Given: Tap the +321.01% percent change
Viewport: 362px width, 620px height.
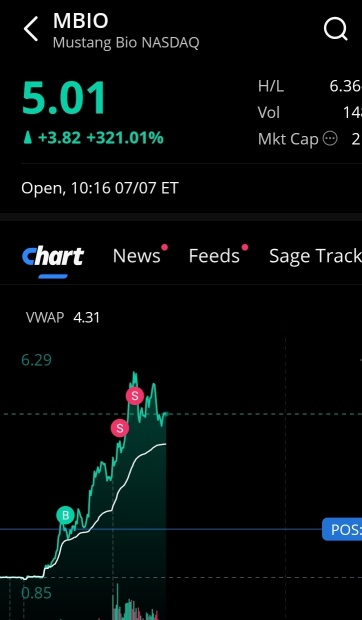Looking at the screenshot, I should (x=125, y=138).
